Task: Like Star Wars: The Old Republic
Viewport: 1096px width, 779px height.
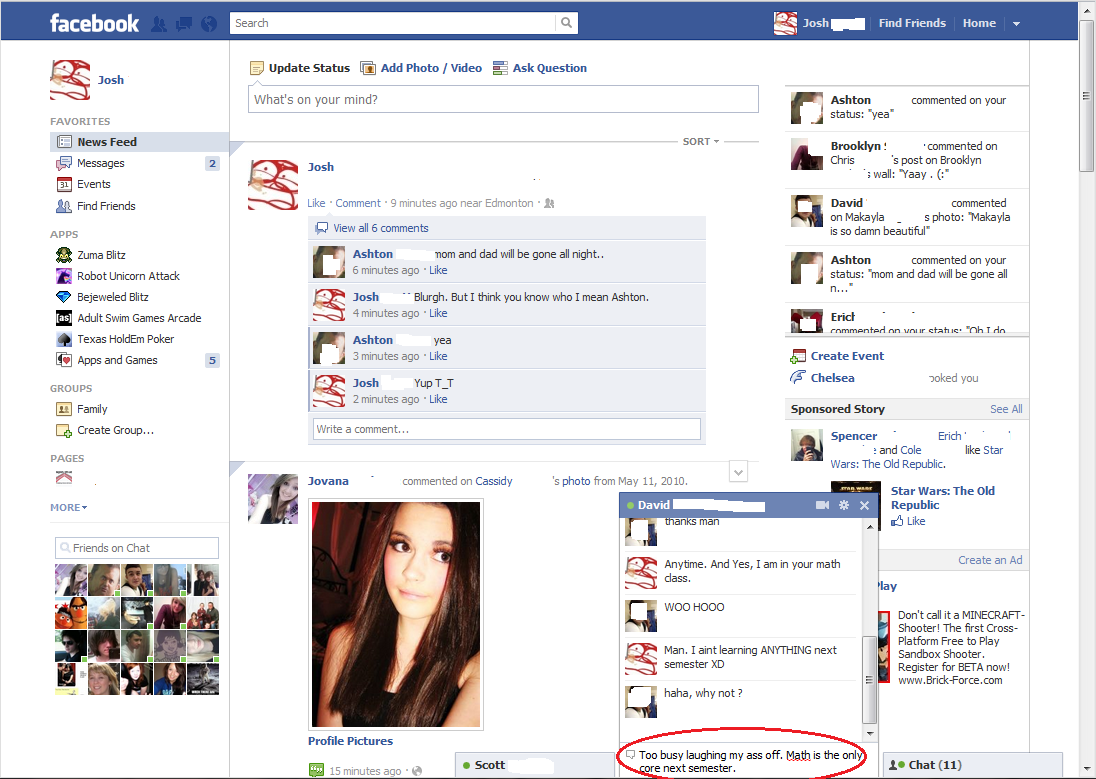Action: tap(908, 521)
